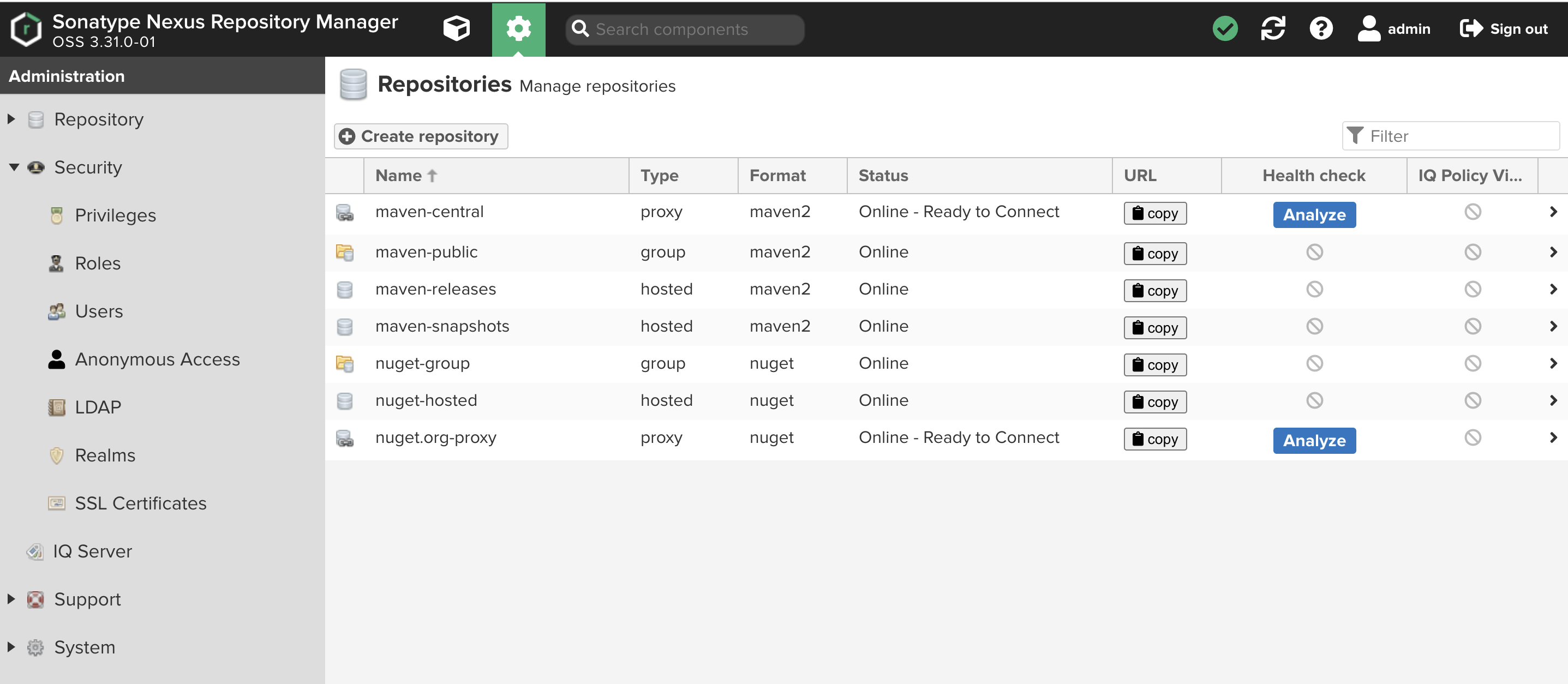The width and height of the screenshot is (1568, 684).
Task: Expand the Repository tree node
Action: (11, 119)
